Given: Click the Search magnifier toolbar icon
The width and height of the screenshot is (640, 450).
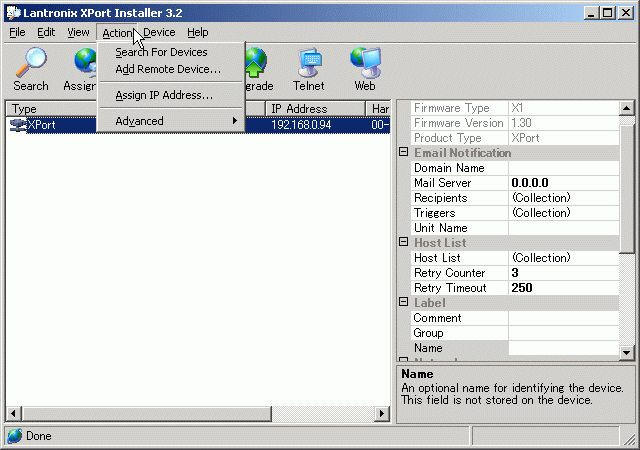Looking at the screenshot, I should tap(31, 62).
